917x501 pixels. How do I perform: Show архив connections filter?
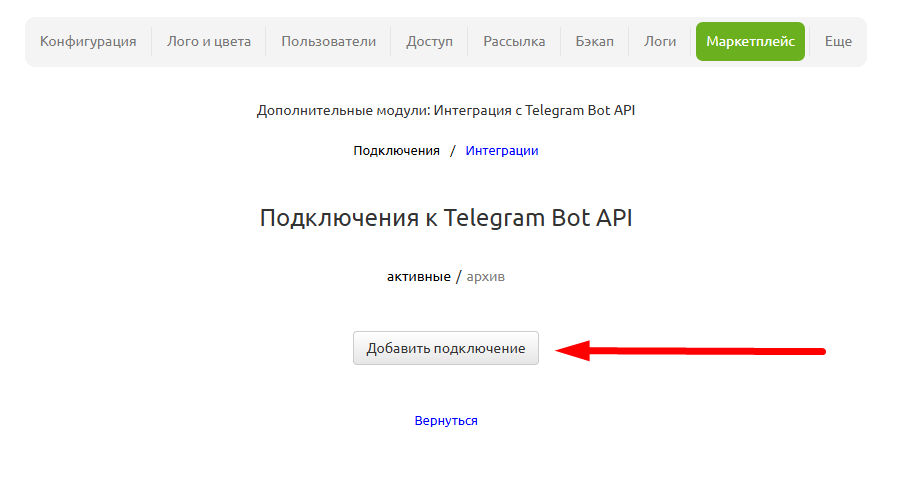coord(485,277)
